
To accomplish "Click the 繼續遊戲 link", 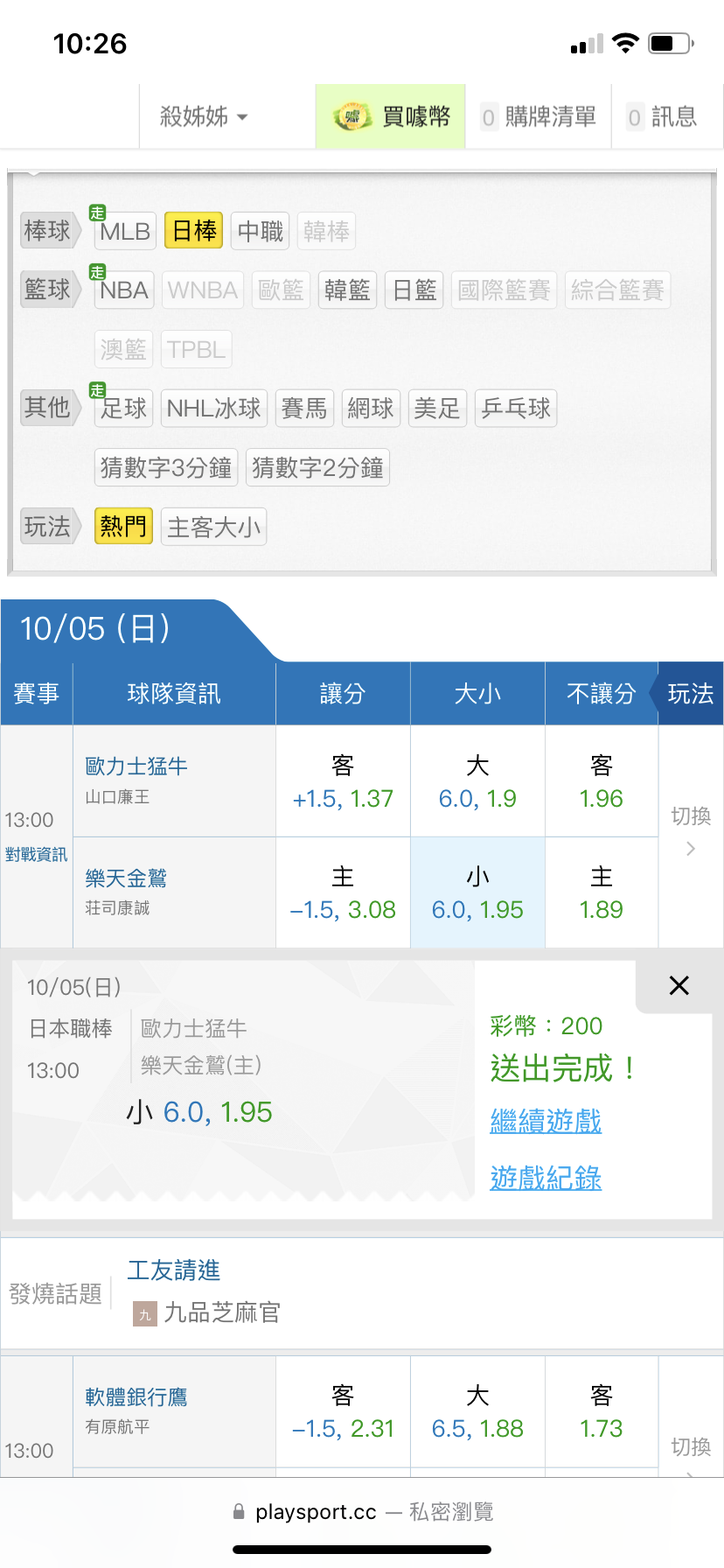I will point(546,1121).
